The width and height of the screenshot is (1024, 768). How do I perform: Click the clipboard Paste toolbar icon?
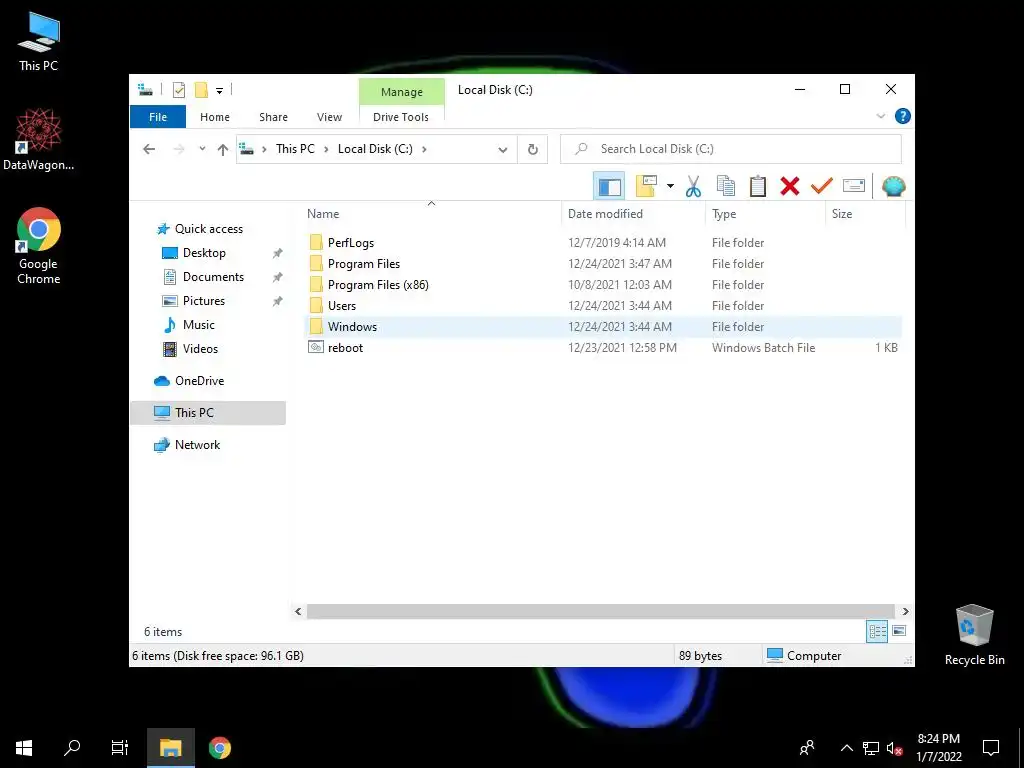pyautogui.click(x=758, y=187)
